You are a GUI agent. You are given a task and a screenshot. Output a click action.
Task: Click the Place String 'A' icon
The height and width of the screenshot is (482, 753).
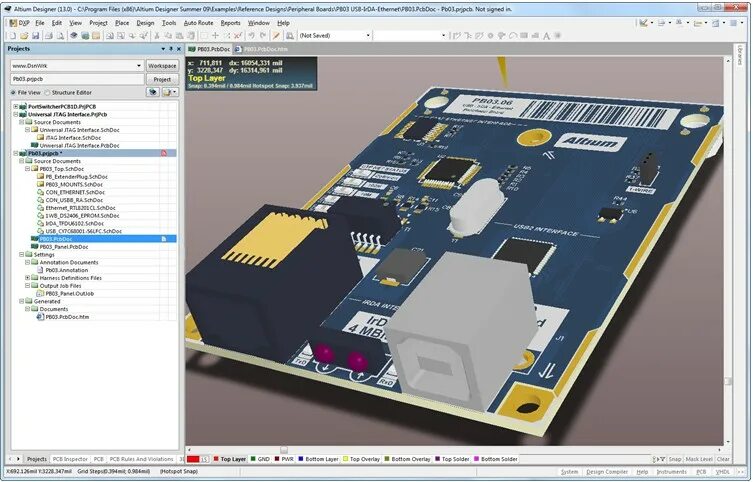[x=546, y=36]
